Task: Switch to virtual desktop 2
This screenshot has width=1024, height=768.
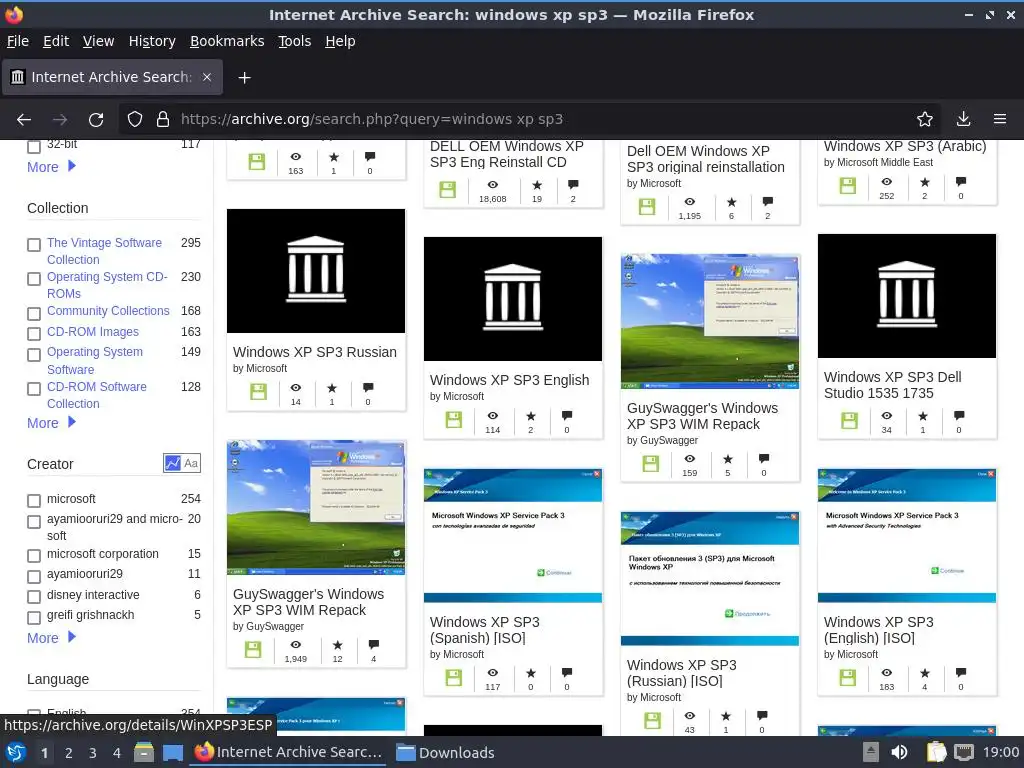Action: [69, 753]
